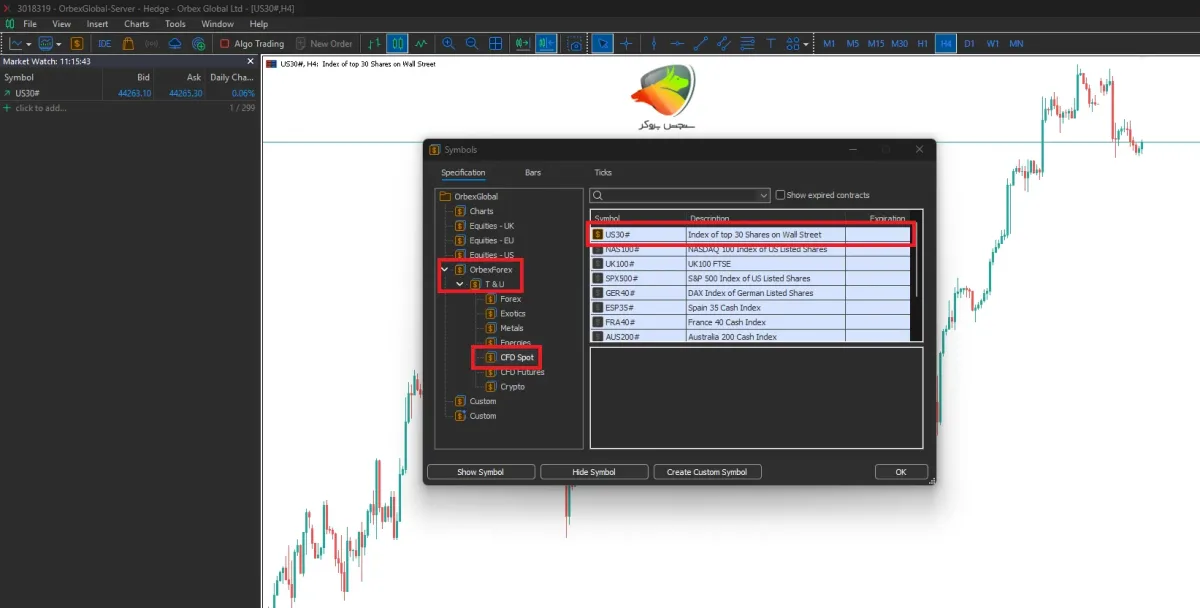Image resolution: width=1200 pixels, height=608 pixels.
Task: Switch to line chart display
Action: point(422,44)
